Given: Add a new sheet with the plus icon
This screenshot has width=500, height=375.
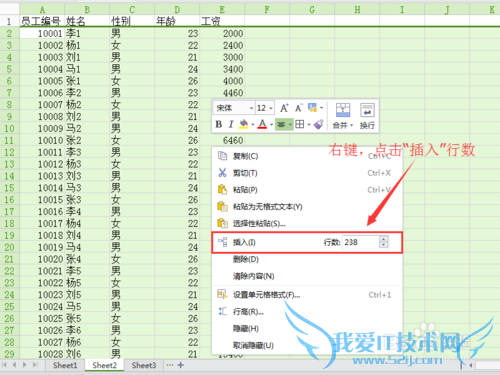Looking at the screenshot, I should pyautogui.click(x=181, y=365).
